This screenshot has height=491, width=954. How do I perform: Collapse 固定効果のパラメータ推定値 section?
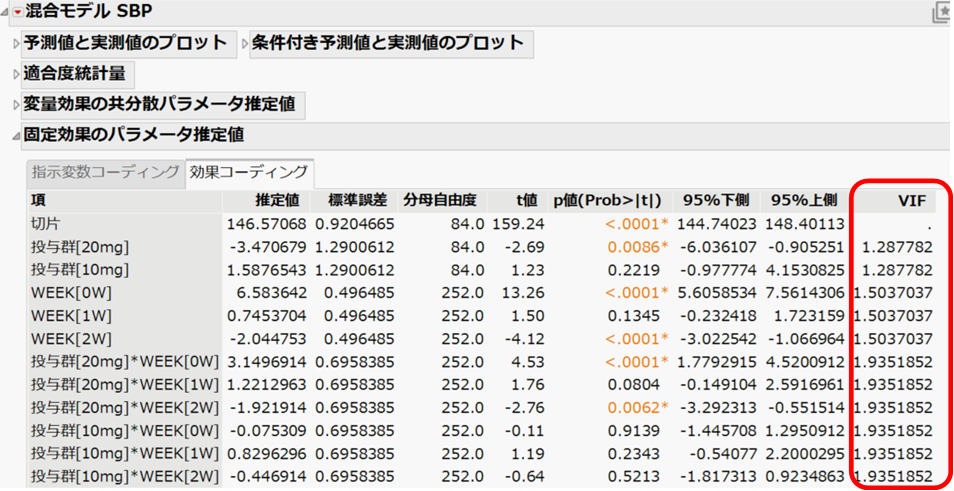pyautogui.click(x=16, y=137)
